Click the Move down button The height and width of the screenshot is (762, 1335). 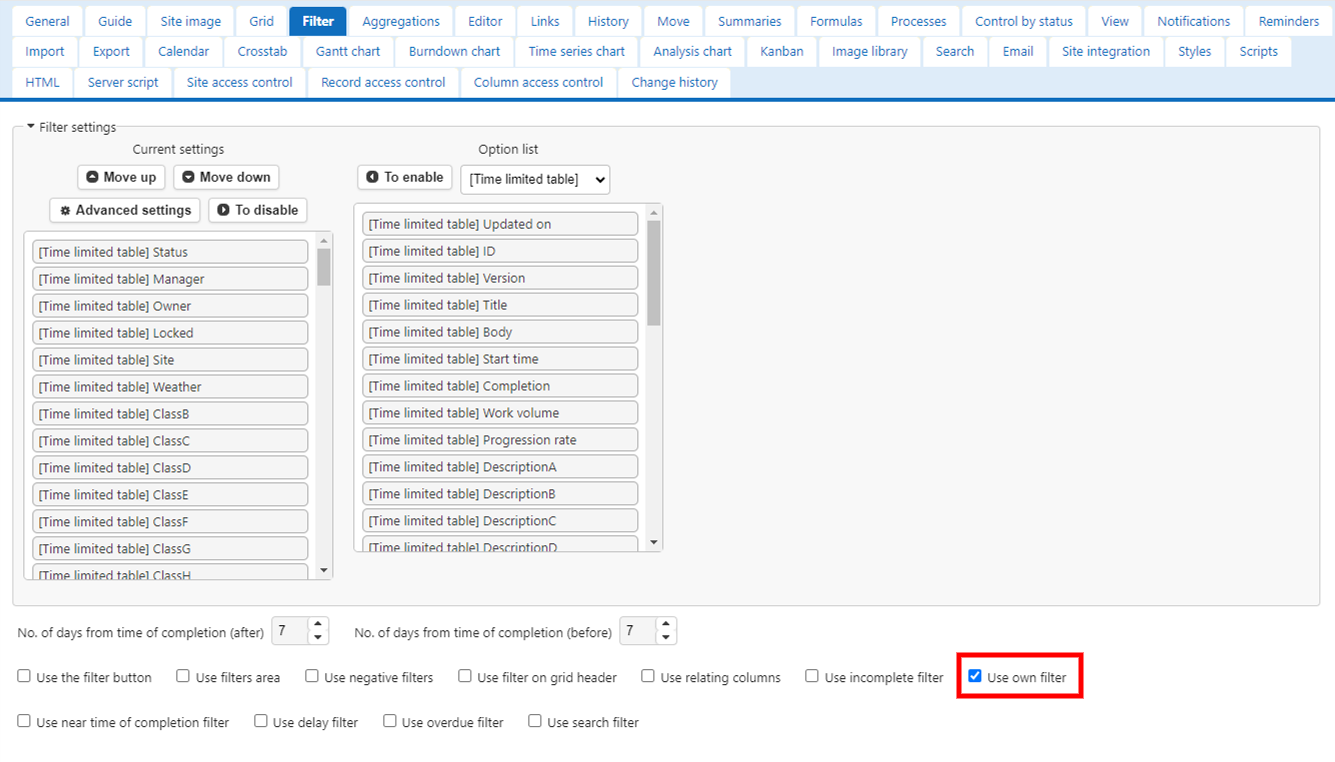(x=226, y=177)
